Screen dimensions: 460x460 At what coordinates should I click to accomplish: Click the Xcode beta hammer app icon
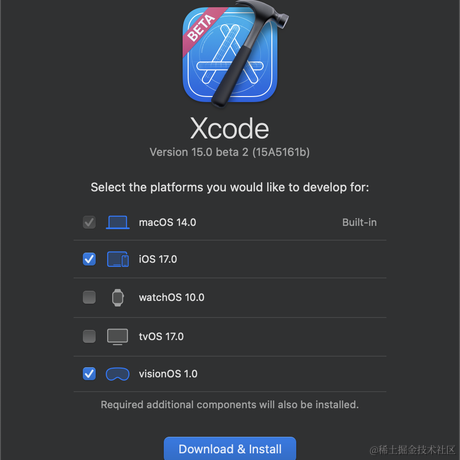[x=233, y=53]
